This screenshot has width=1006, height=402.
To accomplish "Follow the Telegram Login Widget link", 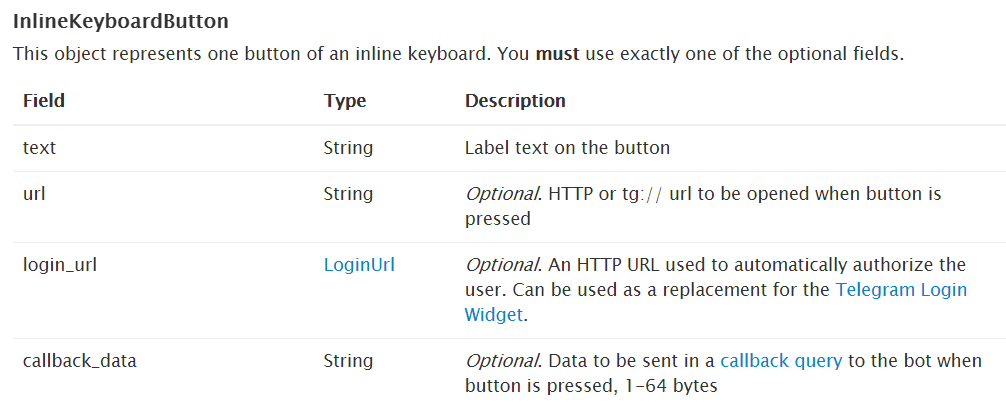I will pyautogui.click(x=900, y=290).
